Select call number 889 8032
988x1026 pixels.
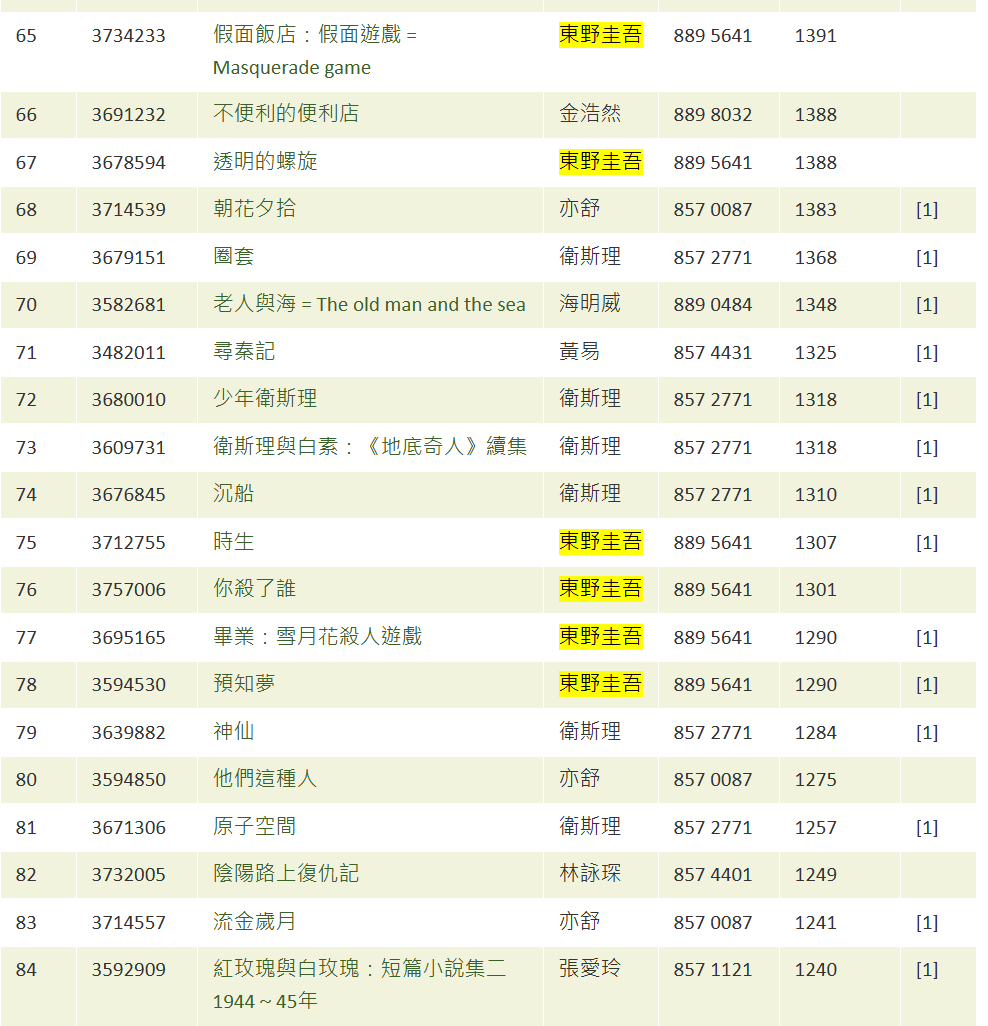[713, 115]
